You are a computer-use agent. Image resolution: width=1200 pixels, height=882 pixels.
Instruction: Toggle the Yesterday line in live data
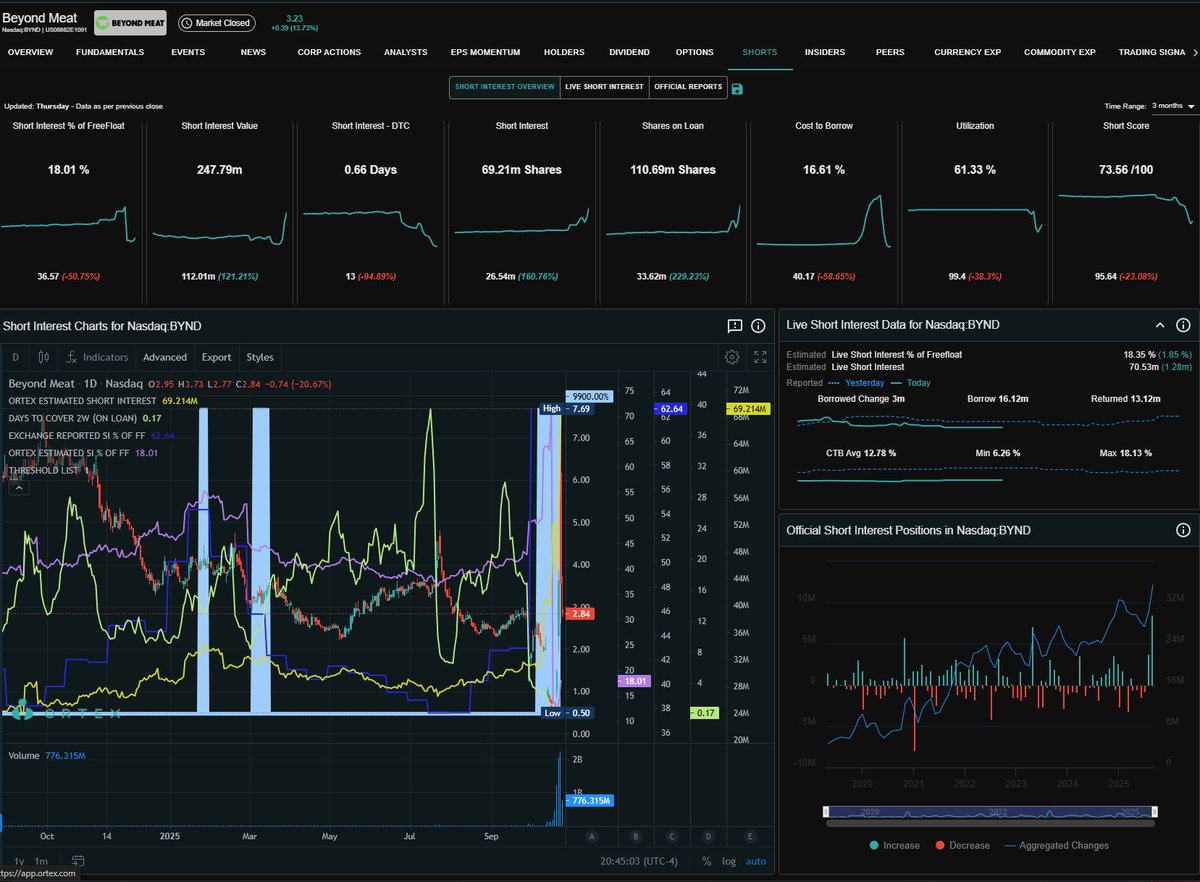click(855, 382)
